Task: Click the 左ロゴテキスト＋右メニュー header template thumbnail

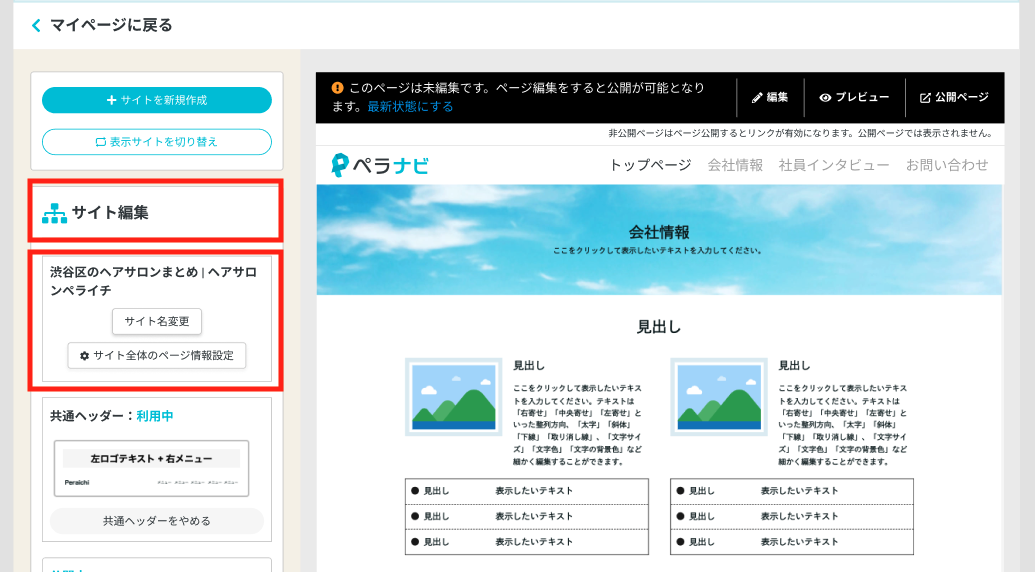Action: tap(151, 468)
